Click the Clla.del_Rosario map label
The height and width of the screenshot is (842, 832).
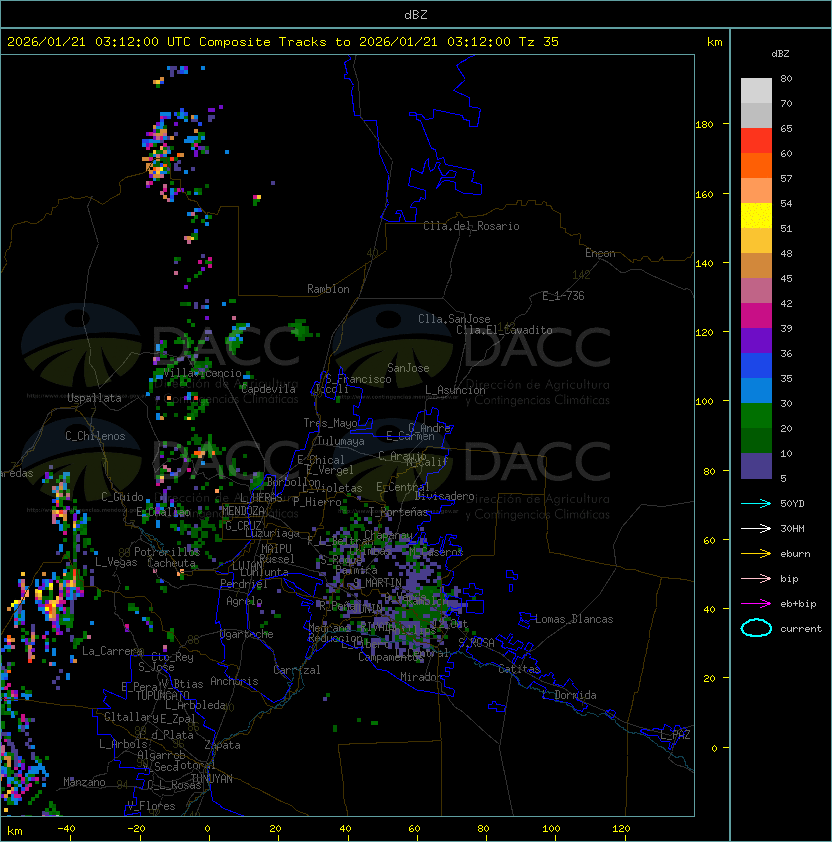[x=470, y=226]
